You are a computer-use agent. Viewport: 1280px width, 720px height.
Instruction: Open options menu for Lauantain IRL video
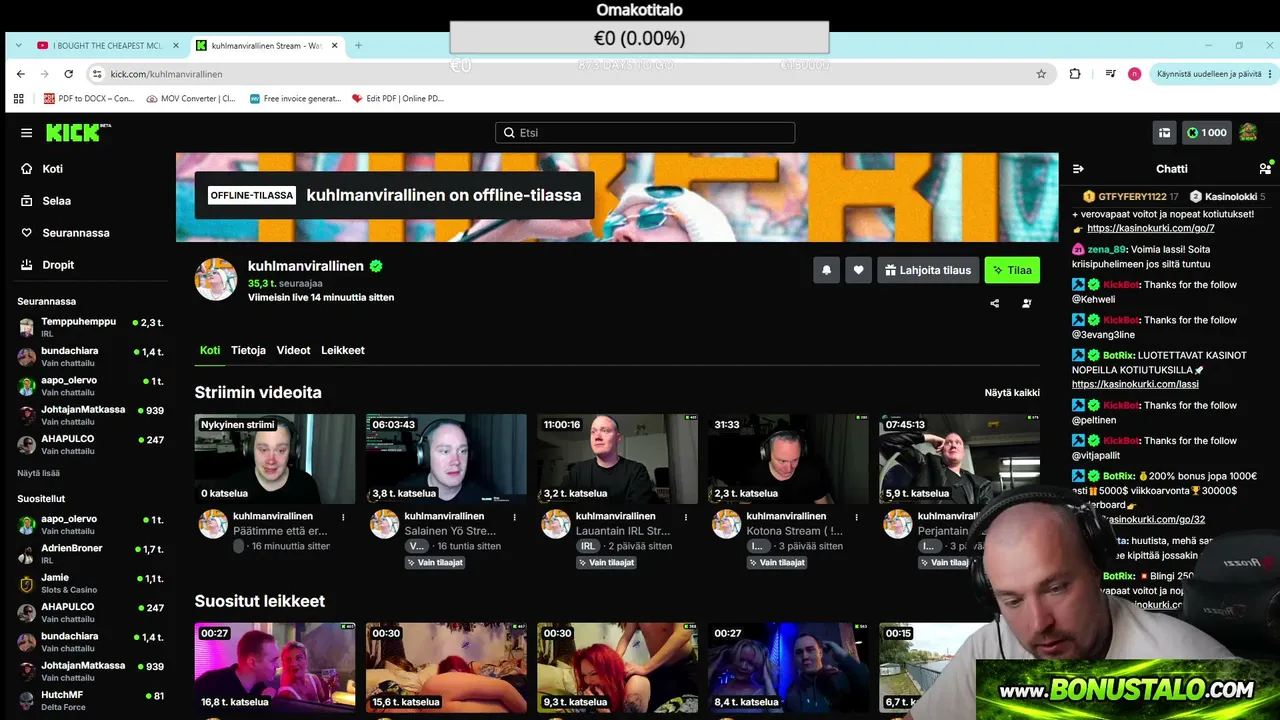coord(685,517)
